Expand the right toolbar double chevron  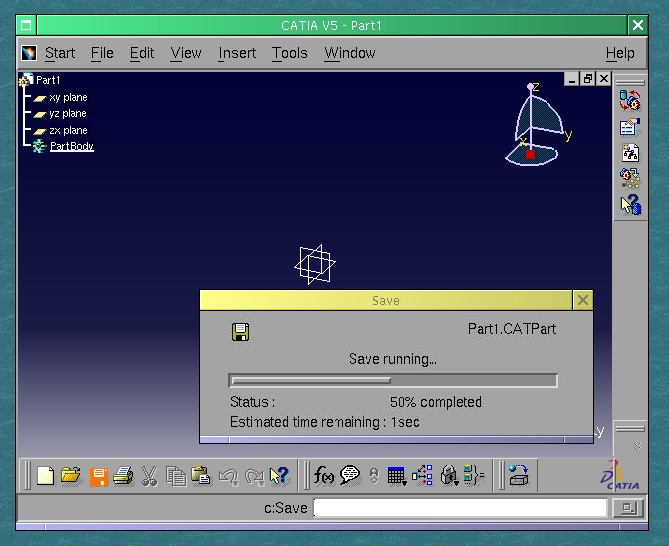637,447
